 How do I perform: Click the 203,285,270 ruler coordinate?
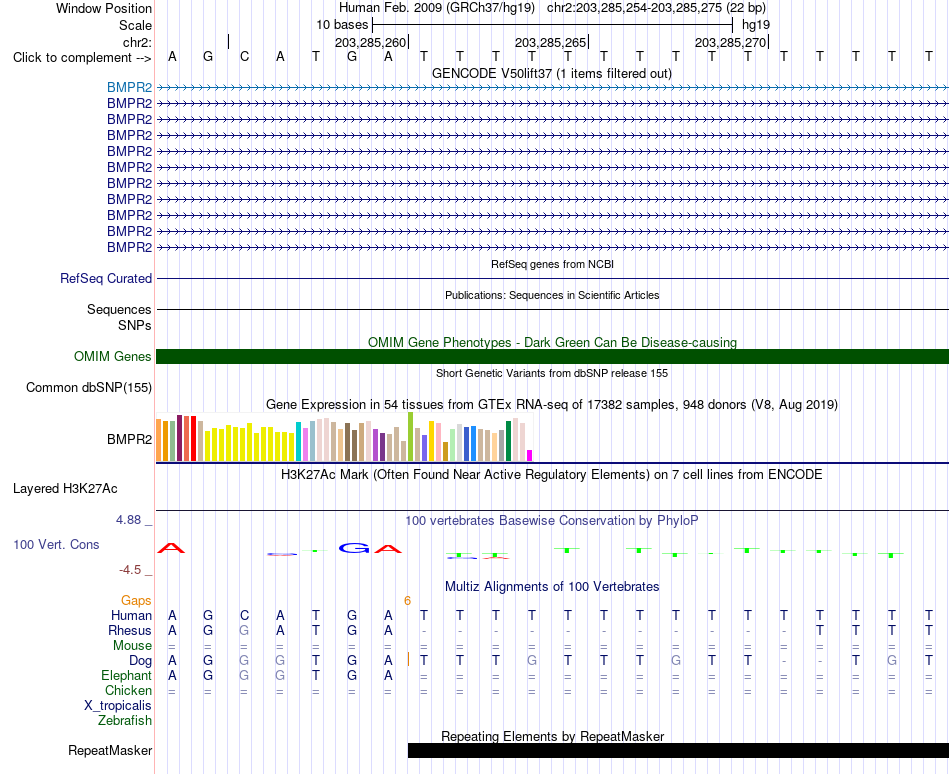[x=730, y=42]
